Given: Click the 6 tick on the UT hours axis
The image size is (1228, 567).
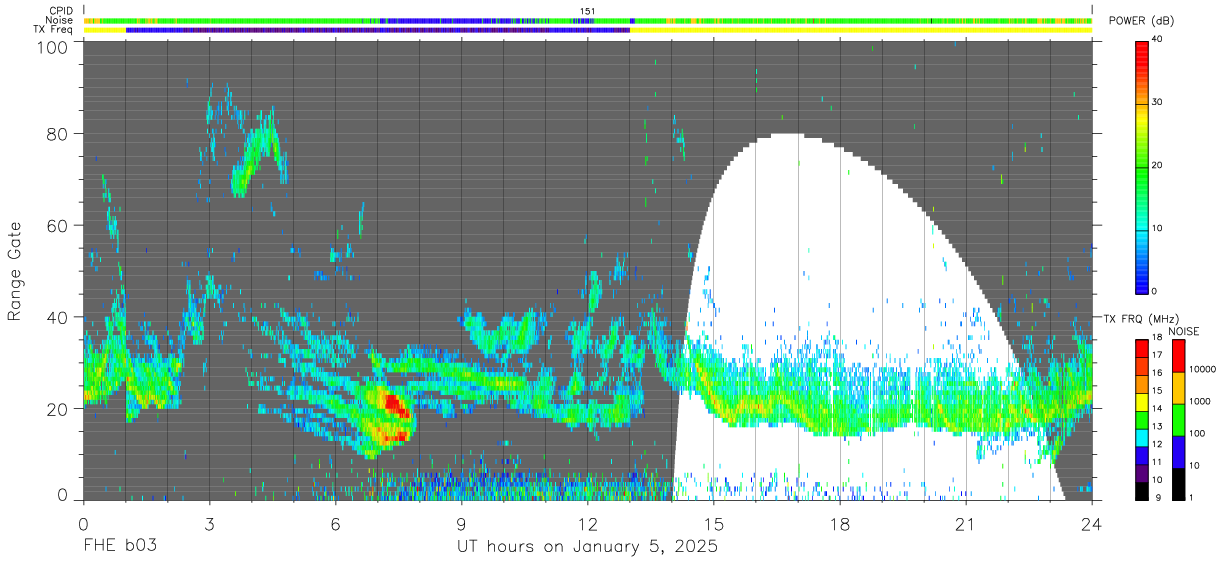Looking at the screenshot, I should [x=336, y=524].
